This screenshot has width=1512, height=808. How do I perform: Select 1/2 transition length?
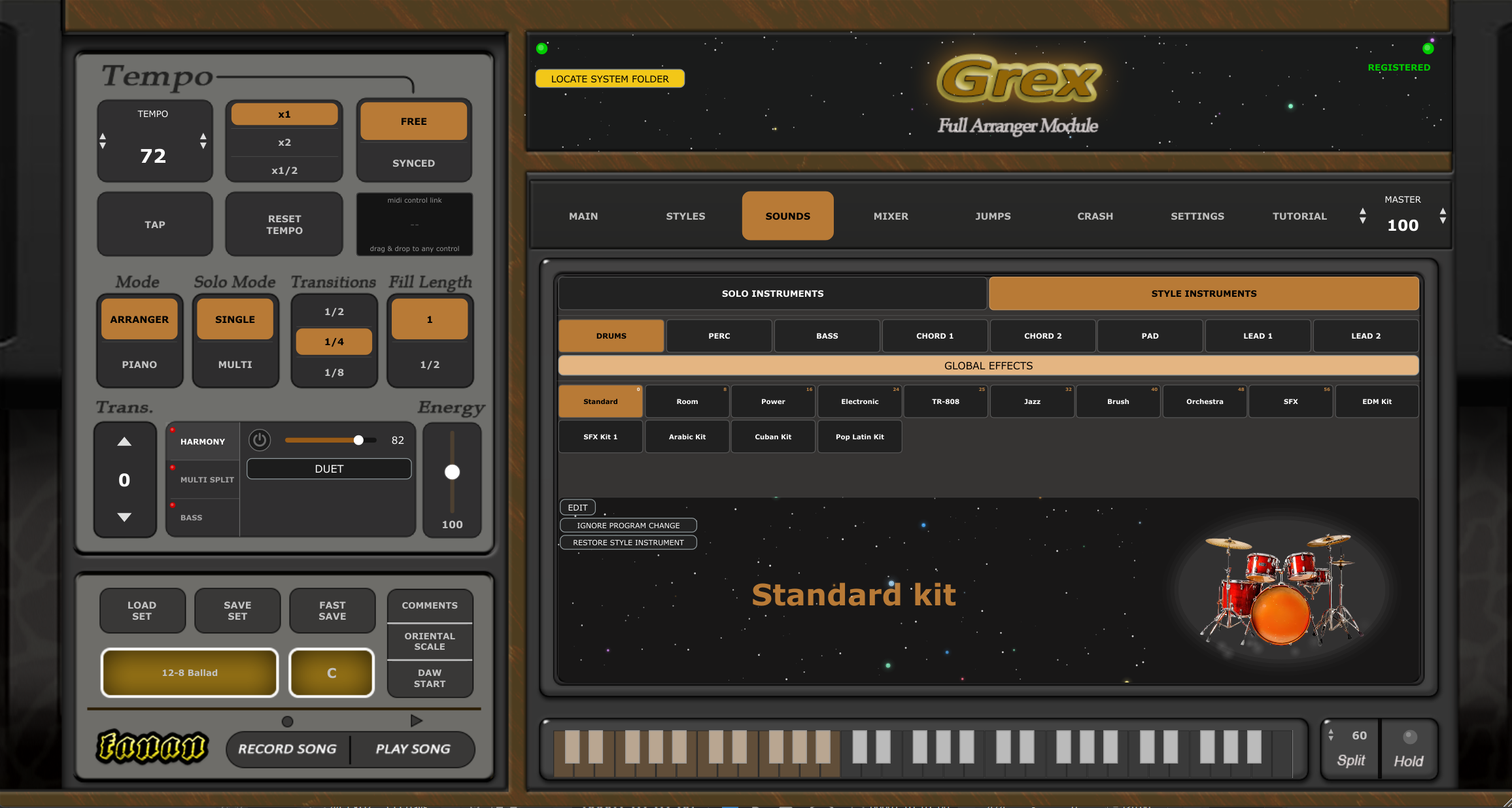(334, 312)
